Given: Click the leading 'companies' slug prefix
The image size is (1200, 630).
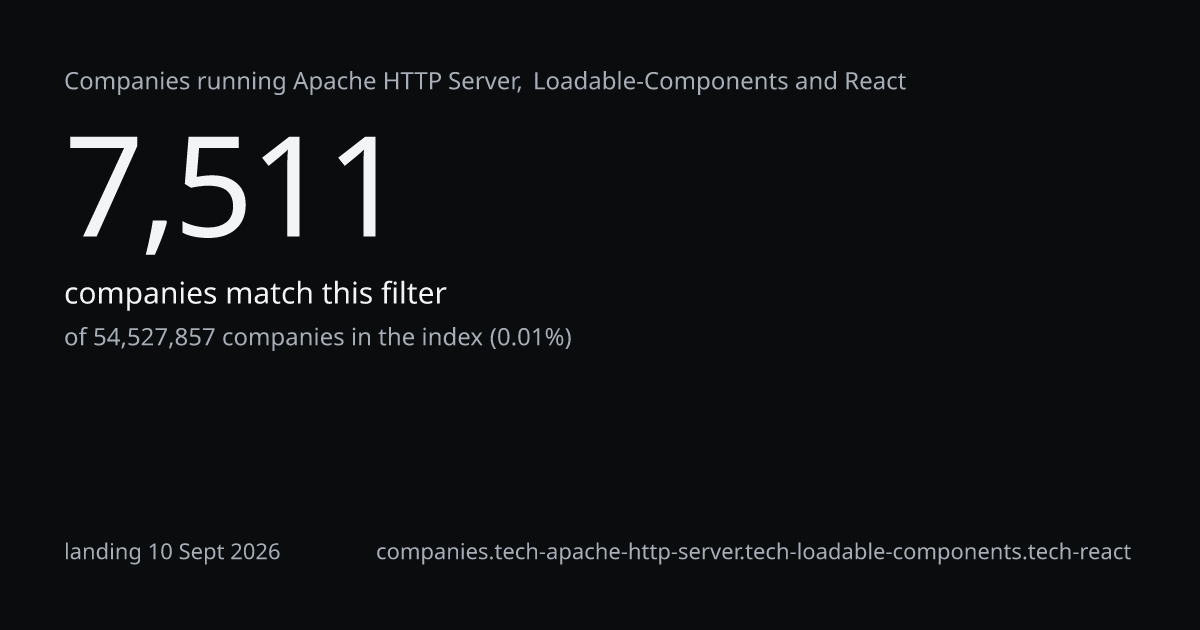Looking at the screenshot, I should 433,552.
